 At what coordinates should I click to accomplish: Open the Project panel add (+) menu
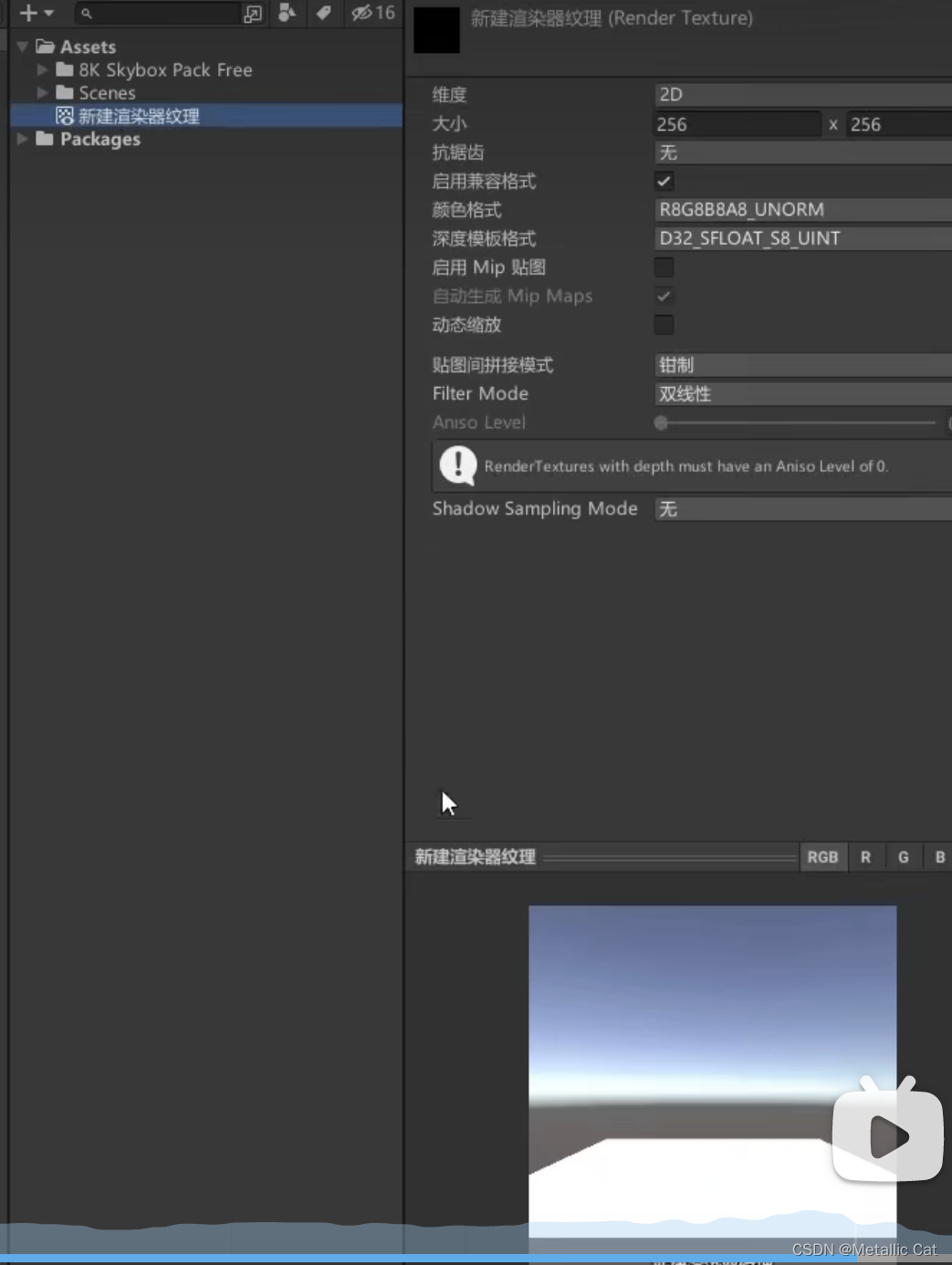click(37, 13)
